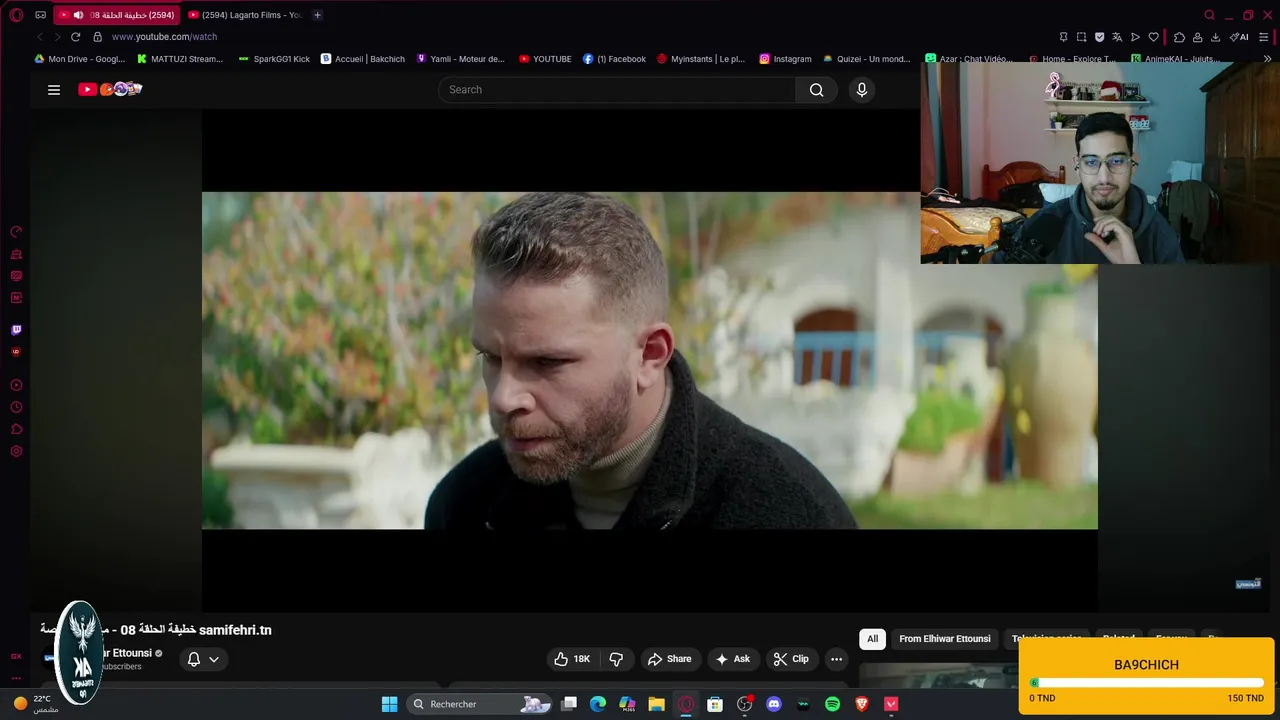1280x720 pixels.
Task: Open Twitch panel in Opera sidebar
Action: tap(16, 330)
